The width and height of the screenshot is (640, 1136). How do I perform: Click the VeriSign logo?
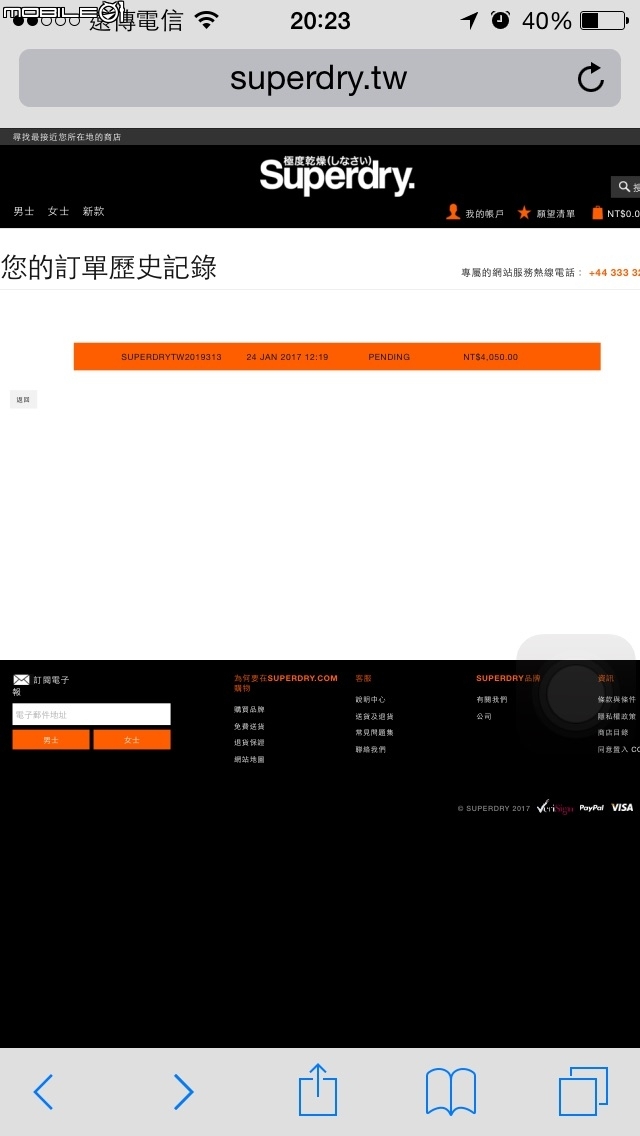(554, 807)
